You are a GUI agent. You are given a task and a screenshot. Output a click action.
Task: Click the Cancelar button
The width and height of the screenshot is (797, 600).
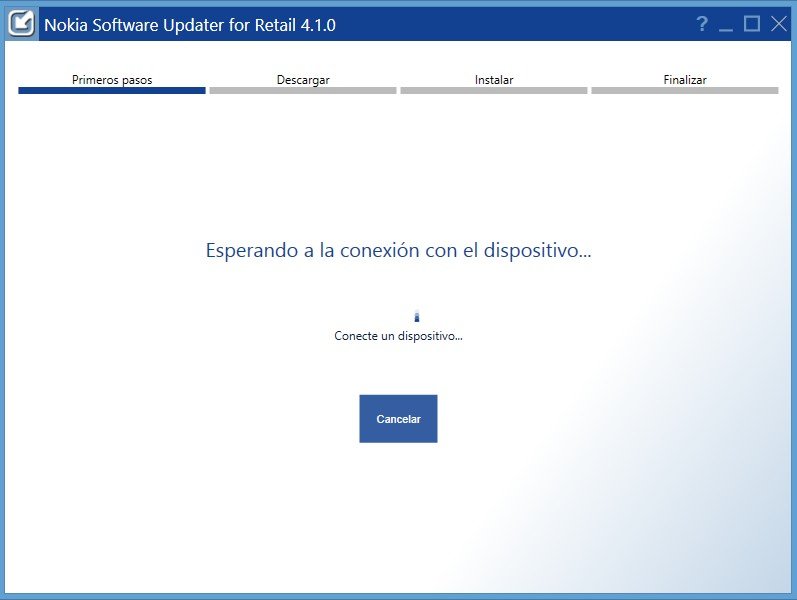398,418
